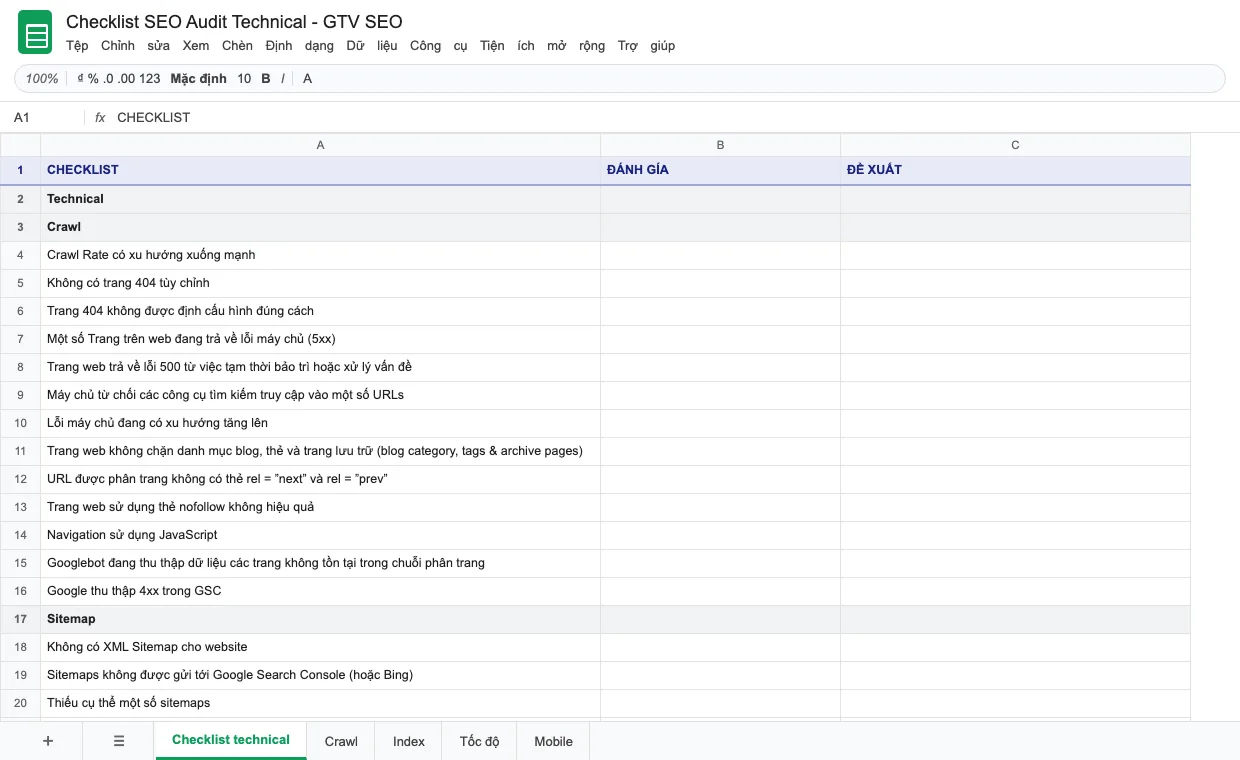The width and height of the screenshot is (1240, 760).
Task: Select the 'Lỗi máy chủ đang có xu hướng tăng lên' cell
Action: tap(320, 423)
